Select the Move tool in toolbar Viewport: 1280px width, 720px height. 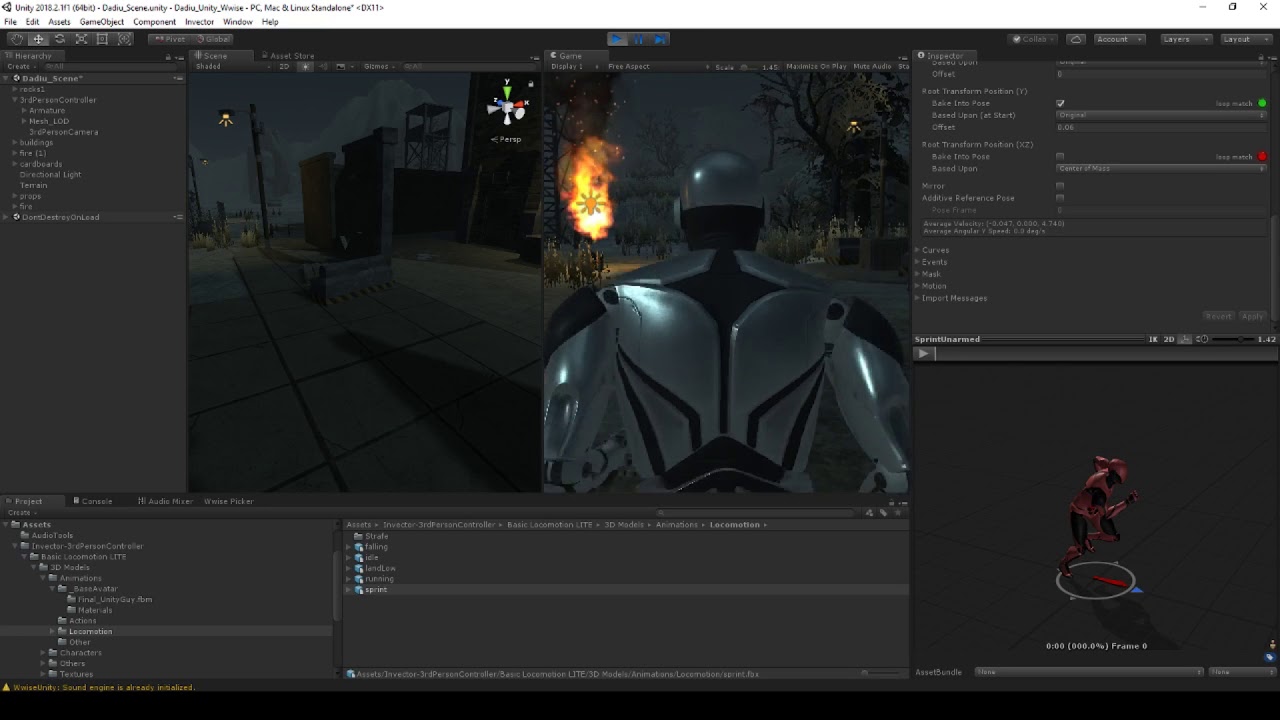pos(38,39)
